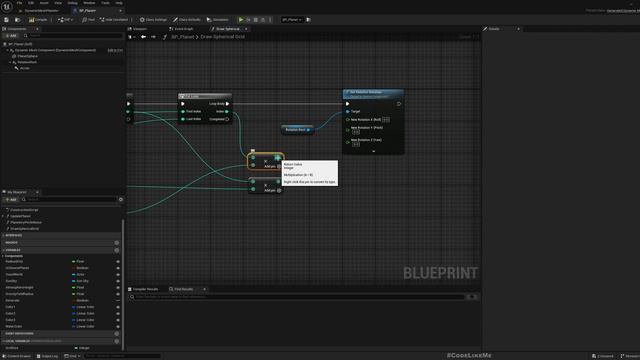Toggle visibility eye for Color3 variable
Image resolution: width=640 pixels, height=360 pixels.
tap(118, 320)
